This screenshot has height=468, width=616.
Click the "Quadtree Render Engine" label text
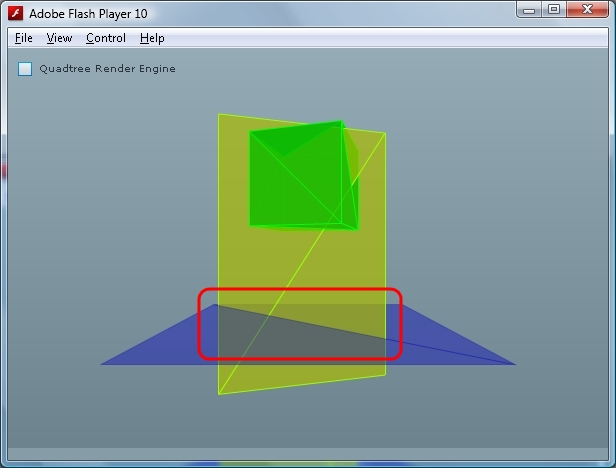click(x=107, y=69)
